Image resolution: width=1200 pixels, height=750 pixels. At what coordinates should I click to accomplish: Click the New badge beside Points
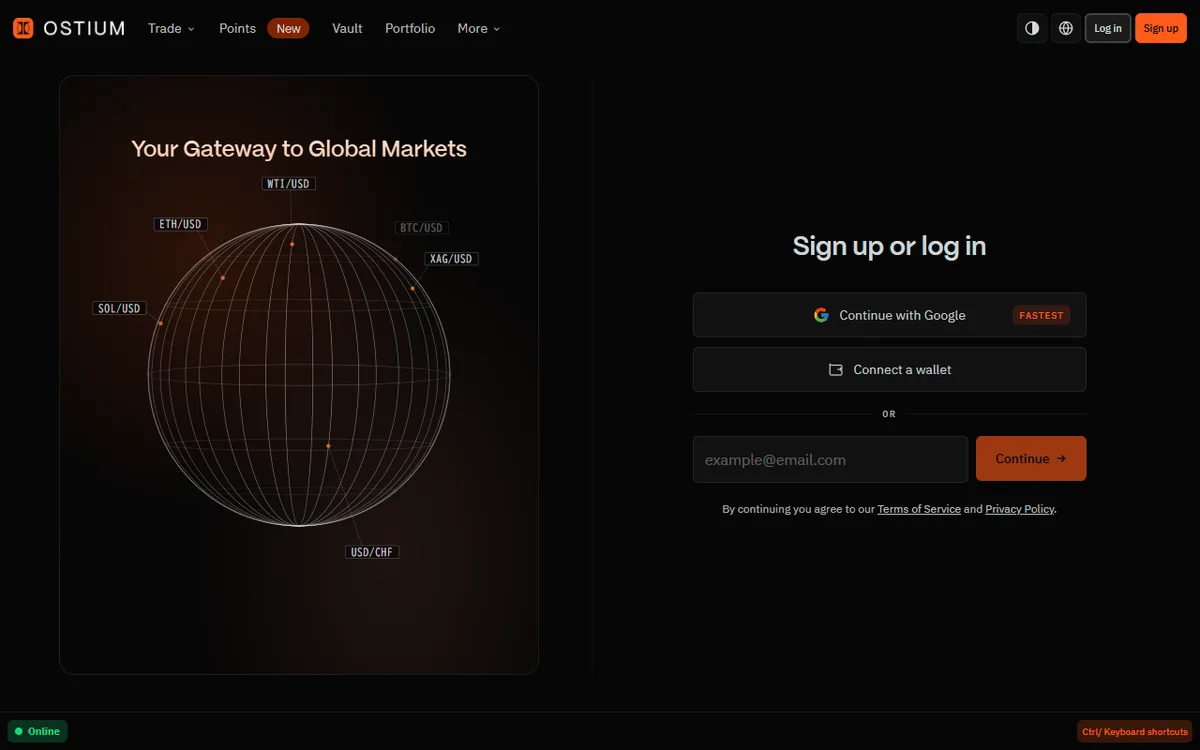288,28
